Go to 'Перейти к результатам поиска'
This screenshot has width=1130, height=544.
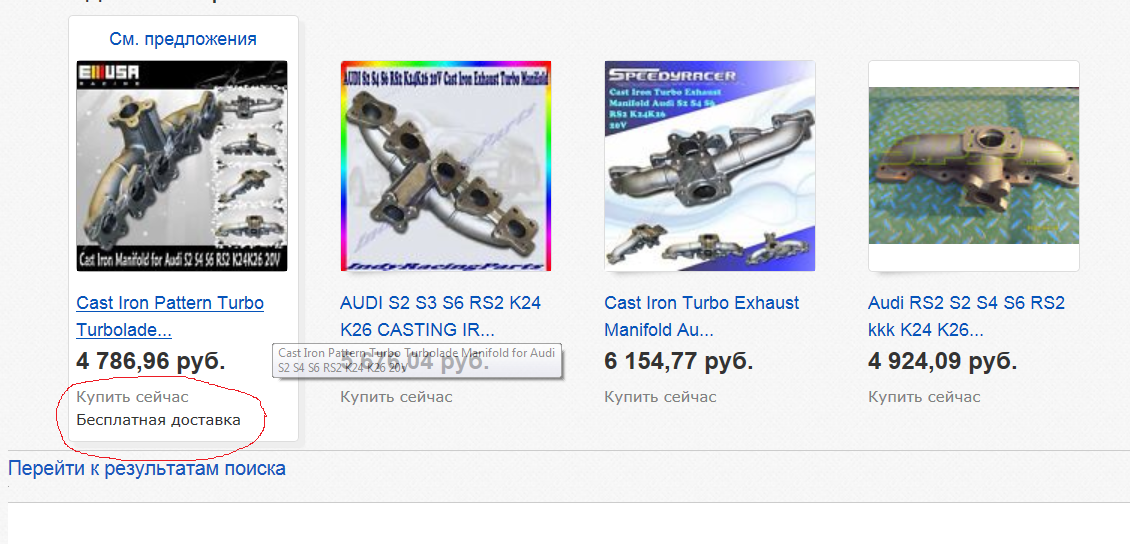(x=147, y=469)
